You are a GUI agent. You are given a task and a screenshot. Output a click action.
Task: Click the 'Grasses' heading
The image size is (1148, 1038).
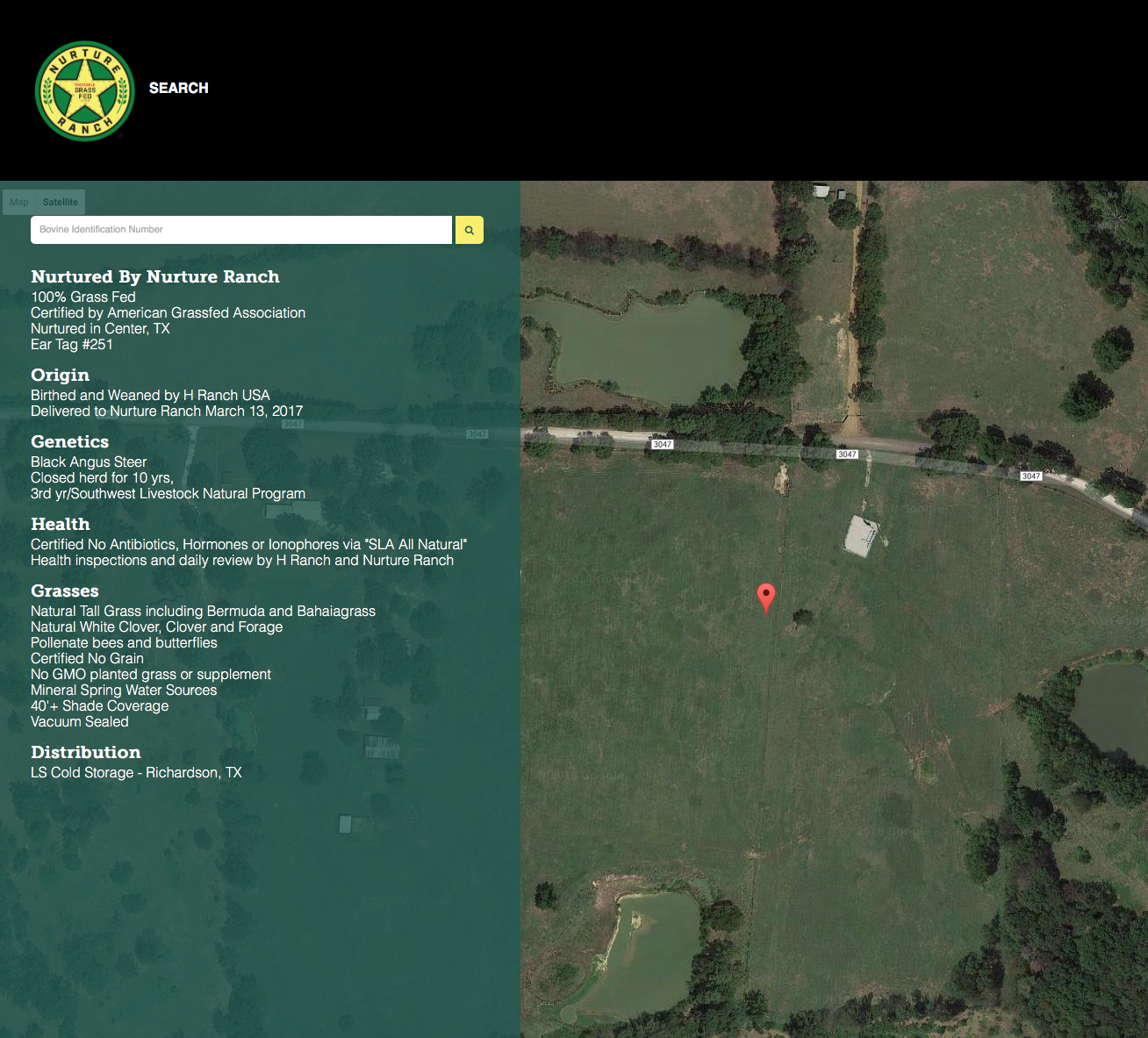click(65, 591)
